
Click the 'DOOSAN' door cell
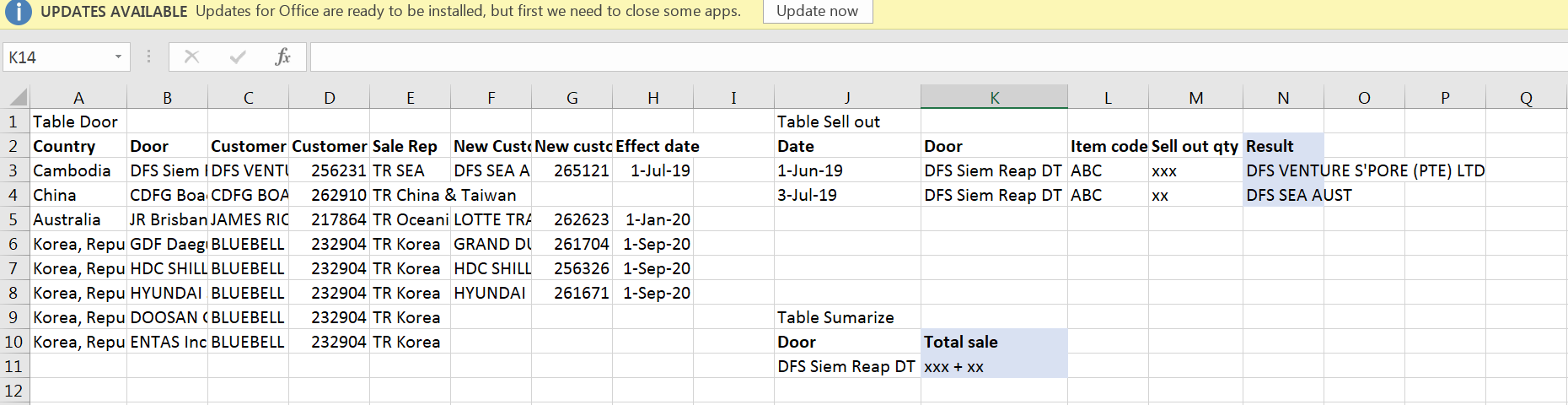(x=167, y=317)
